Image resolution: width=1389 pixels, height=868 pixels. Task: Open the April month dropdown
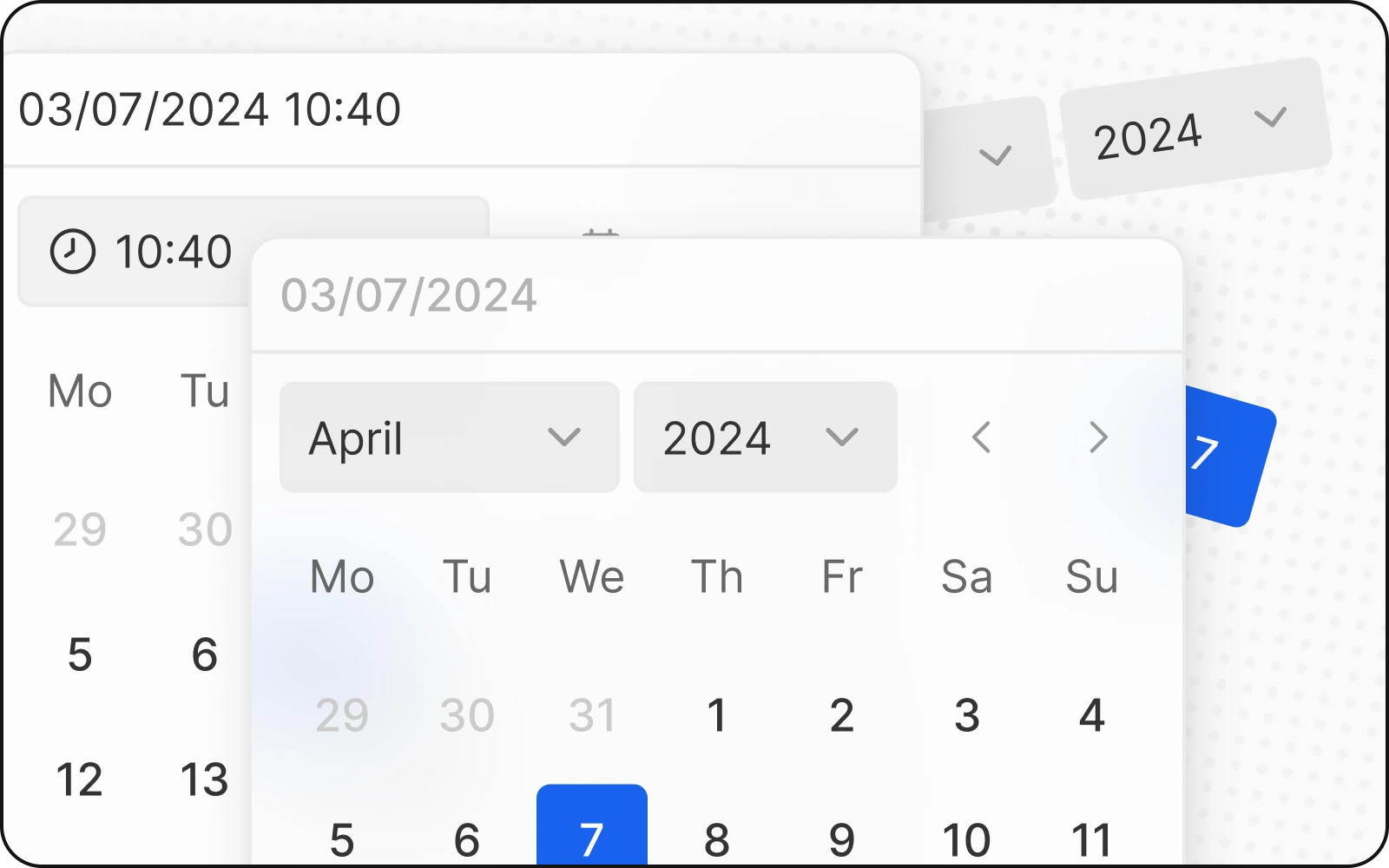[449, 437]
